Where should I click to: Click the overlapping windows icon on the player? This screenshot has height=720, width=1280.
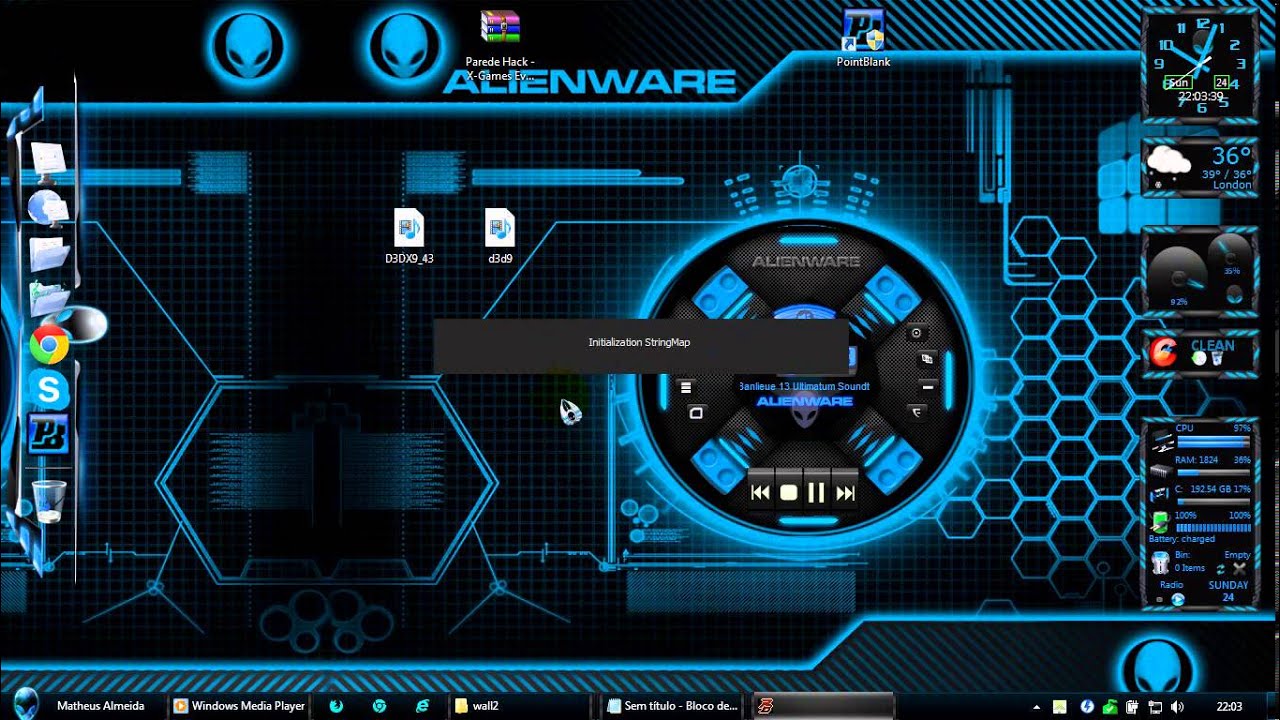point(926,358)
